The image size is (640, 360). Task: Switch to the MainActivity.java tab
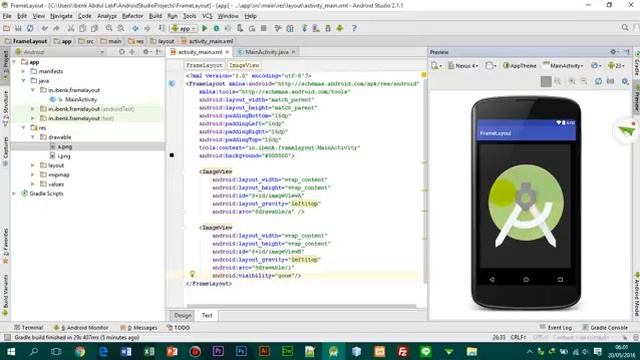(x=267, y=52)
